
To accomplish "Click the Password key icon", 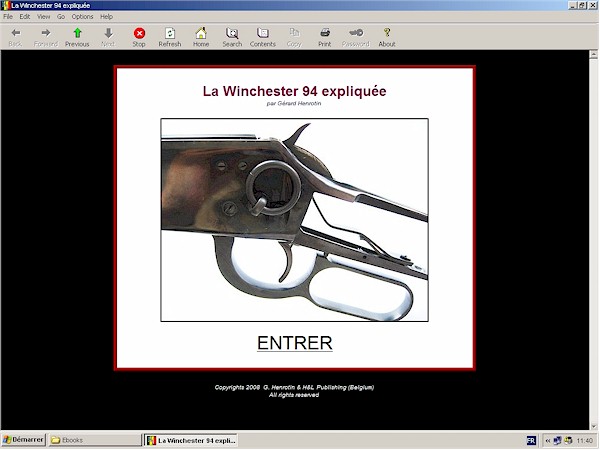I will pos(356,33).
